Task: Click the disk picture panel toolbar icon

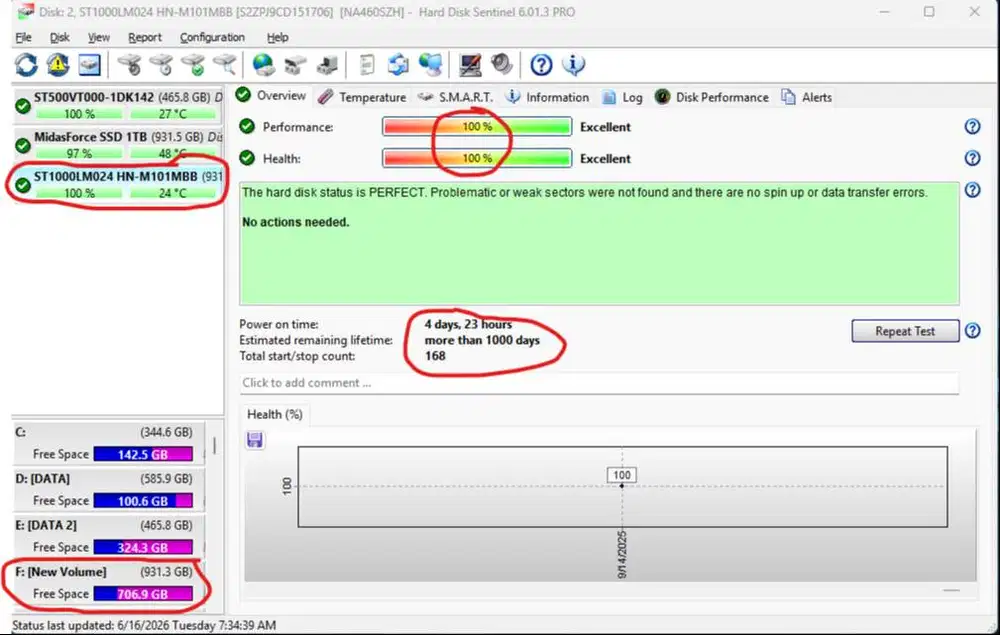Action: 89,65
